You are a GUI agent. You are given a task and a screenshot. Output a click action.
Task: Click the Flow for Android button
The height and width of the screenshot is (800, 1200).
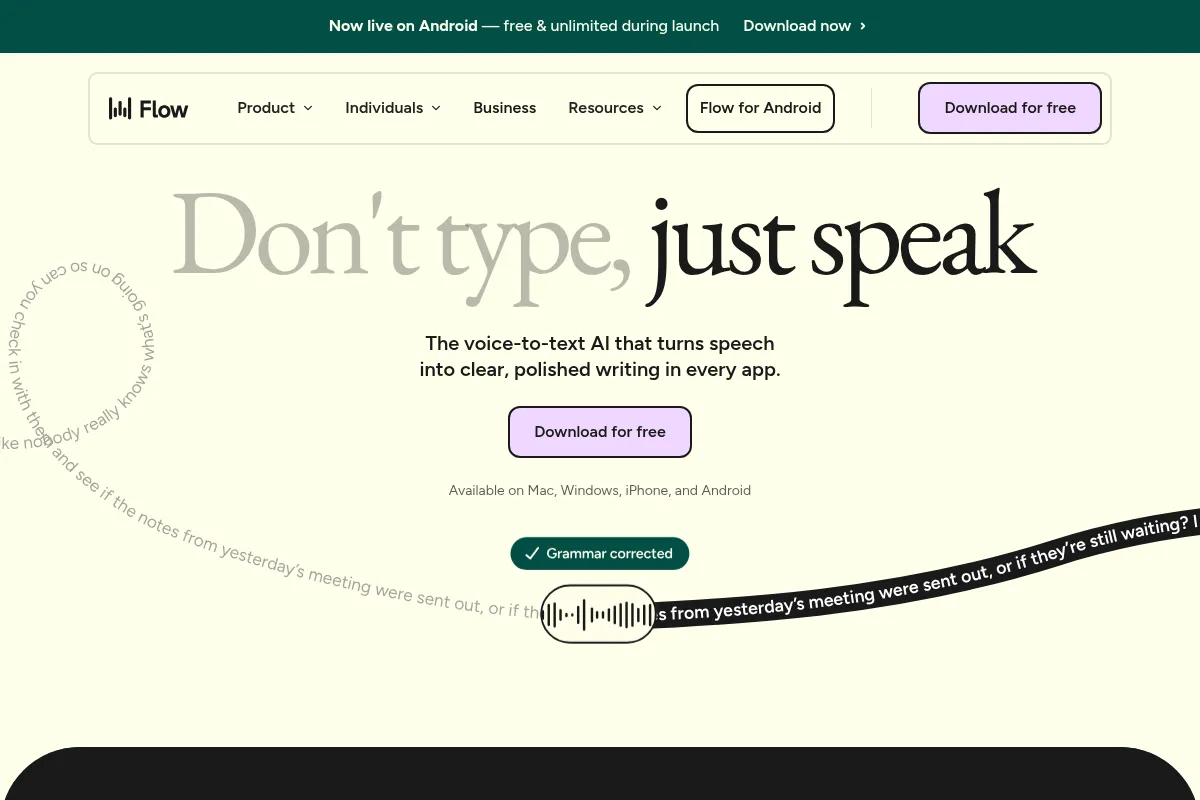760,108
